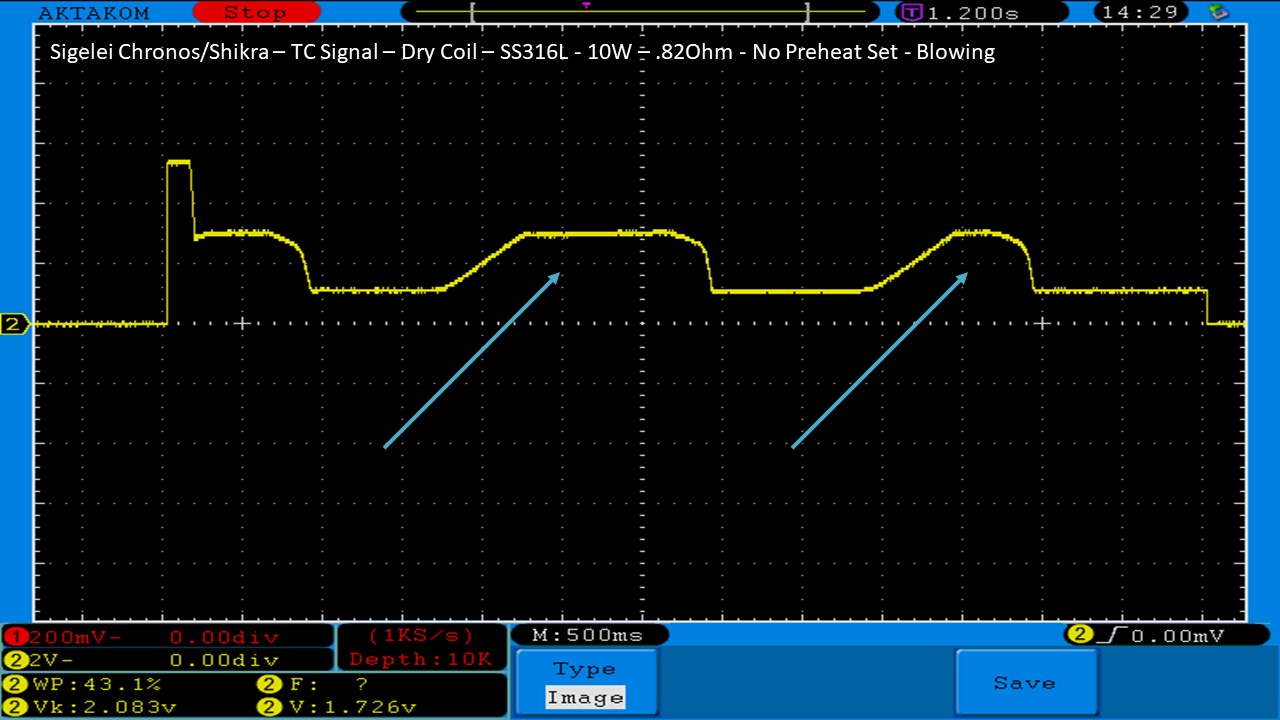This screenshot has width=1280, height=720.
Task: Click the 1KS/s sample rate readout
Action: [x=420, y=636]
